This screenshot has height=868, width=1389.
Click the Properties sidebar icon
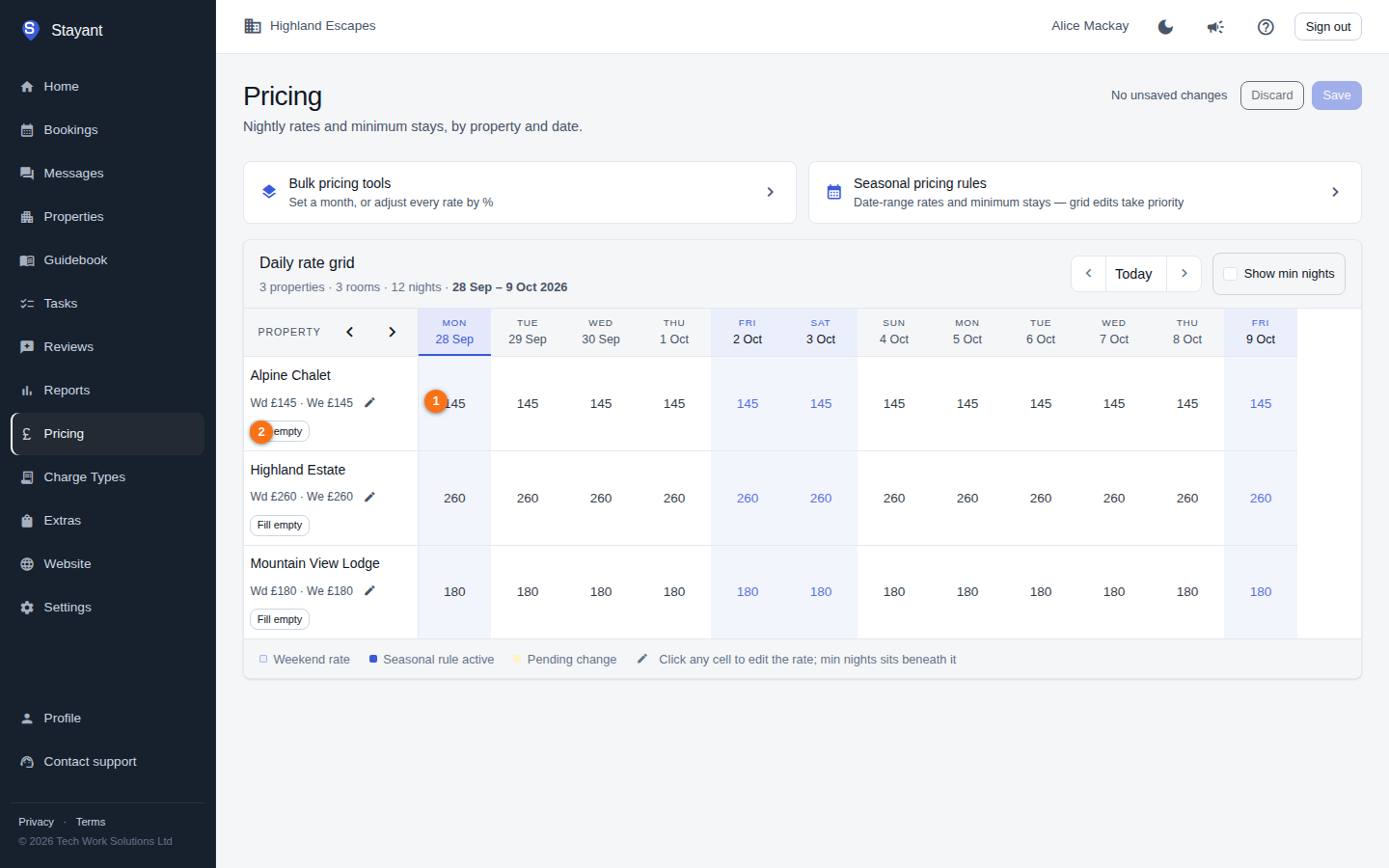[x=27, y=217]
